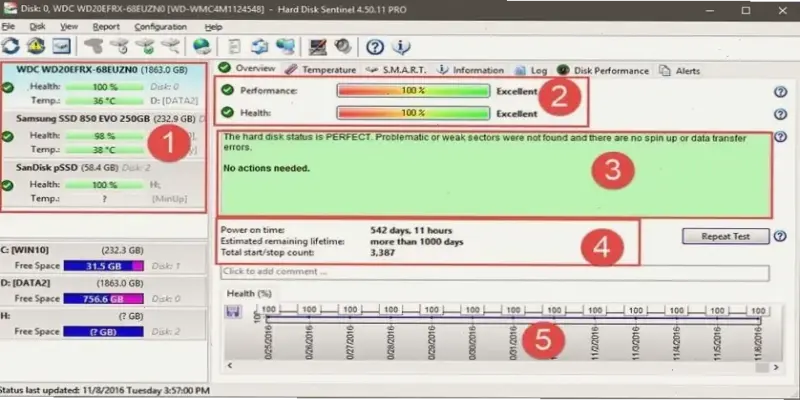Open the Report menu
800x400 pixels.
[106, 26]
